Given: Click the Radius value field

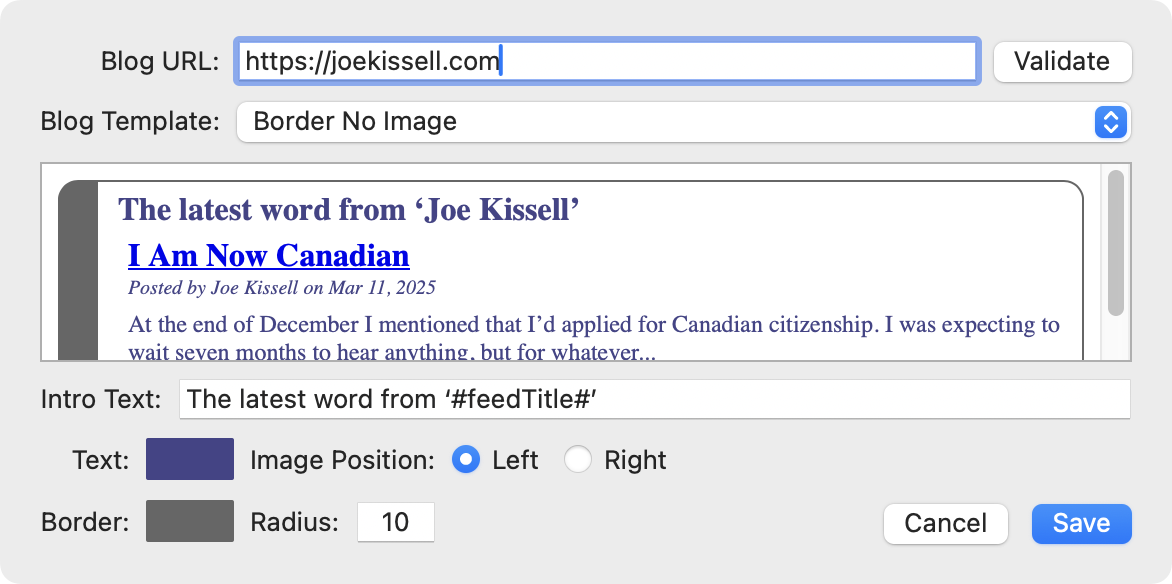Looking at the screenshot, I should (395, 522).
